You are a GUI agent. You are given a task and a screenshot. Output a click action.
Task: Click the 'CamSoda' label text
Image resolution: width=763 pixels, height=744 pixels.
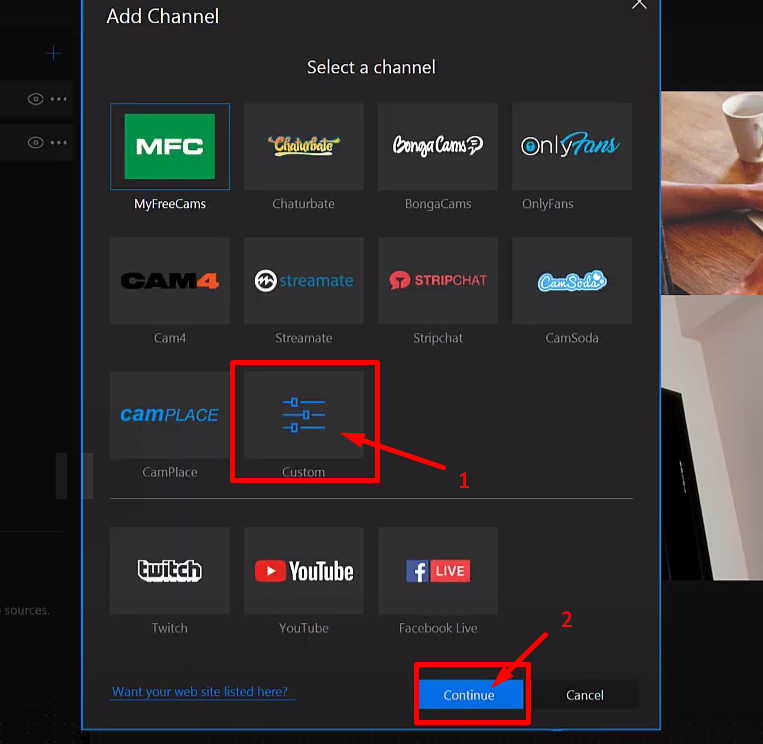coord(572,338)
